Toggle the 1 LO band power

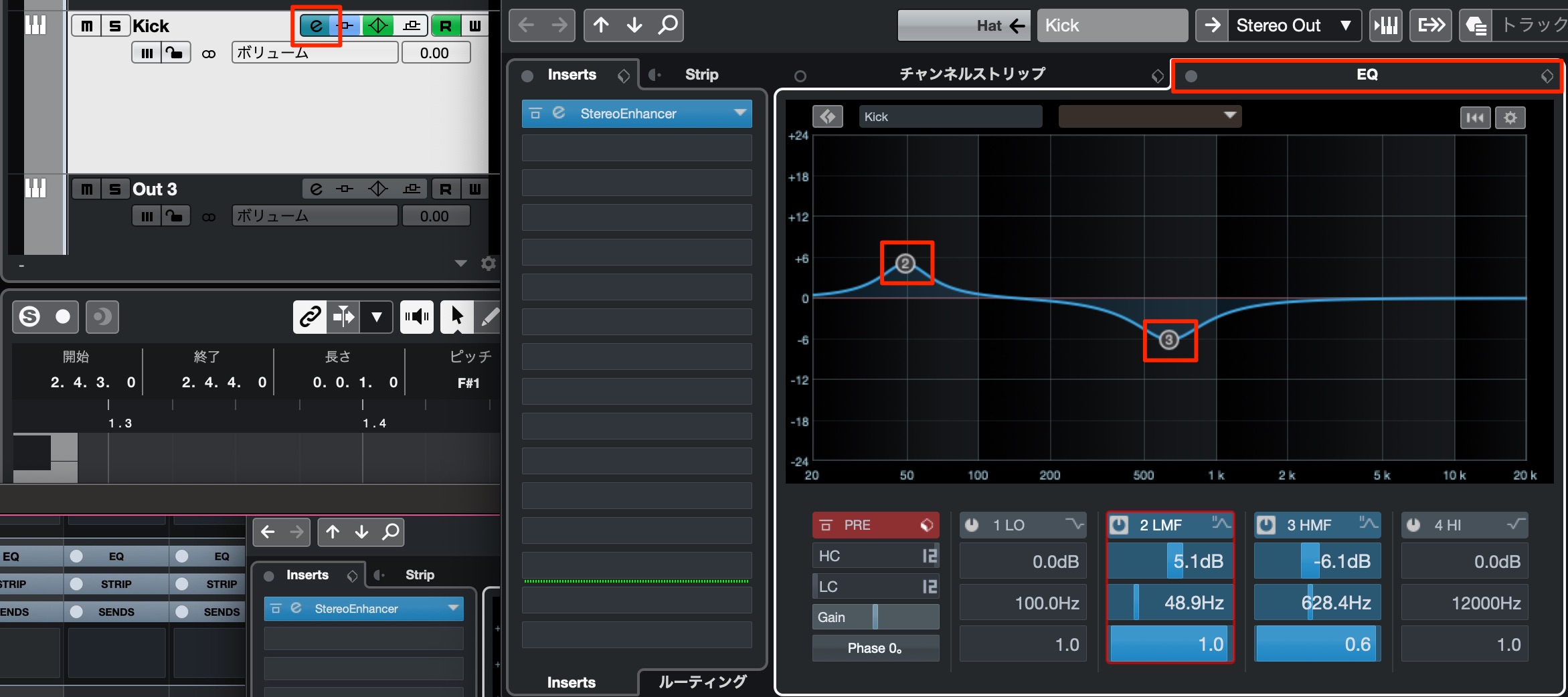(x=972, y=525)
